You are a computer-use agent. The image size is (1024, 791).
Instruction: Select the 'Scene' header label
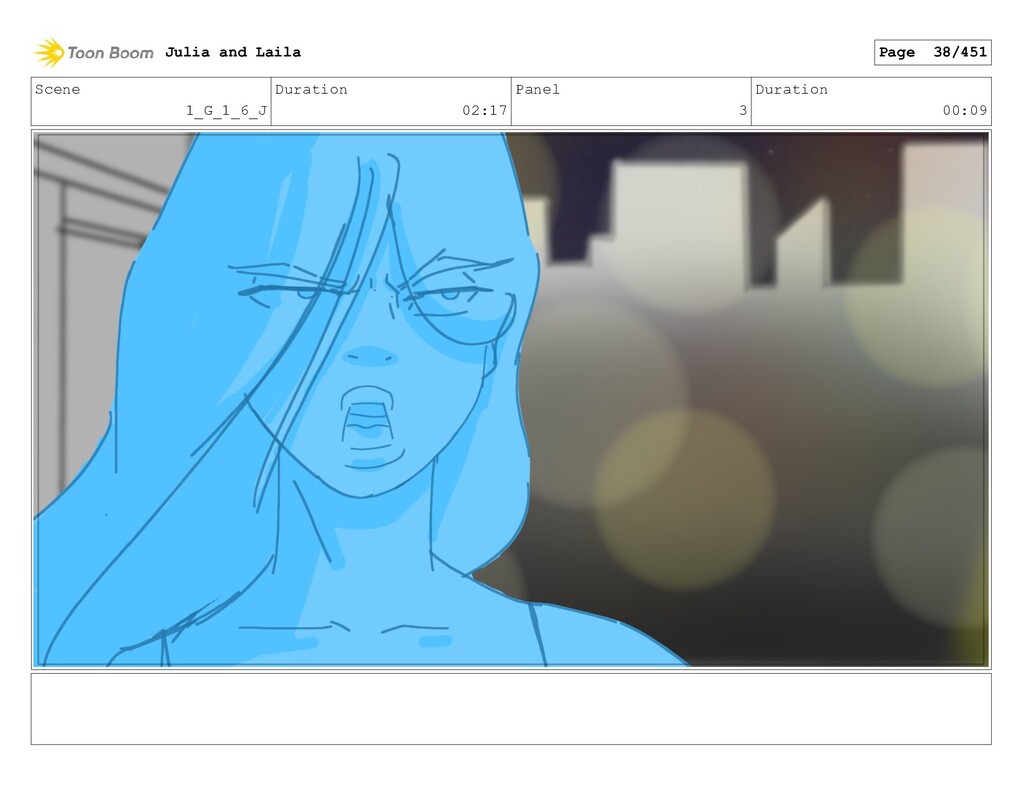(x=57, y=89)
